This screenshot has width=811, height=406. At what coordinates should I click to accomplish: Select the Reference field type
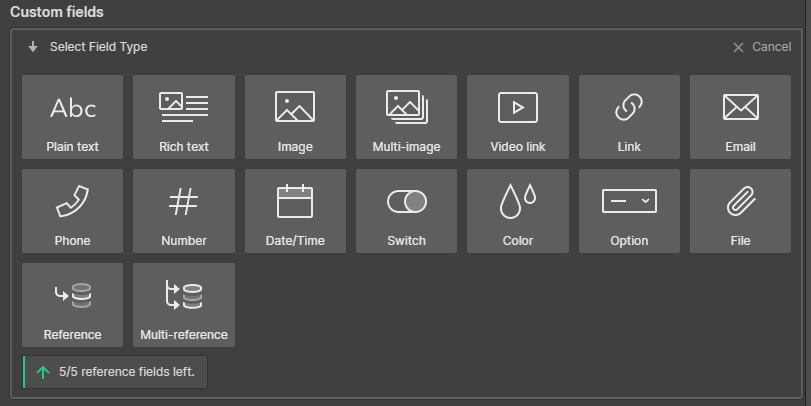coord(72,305)
